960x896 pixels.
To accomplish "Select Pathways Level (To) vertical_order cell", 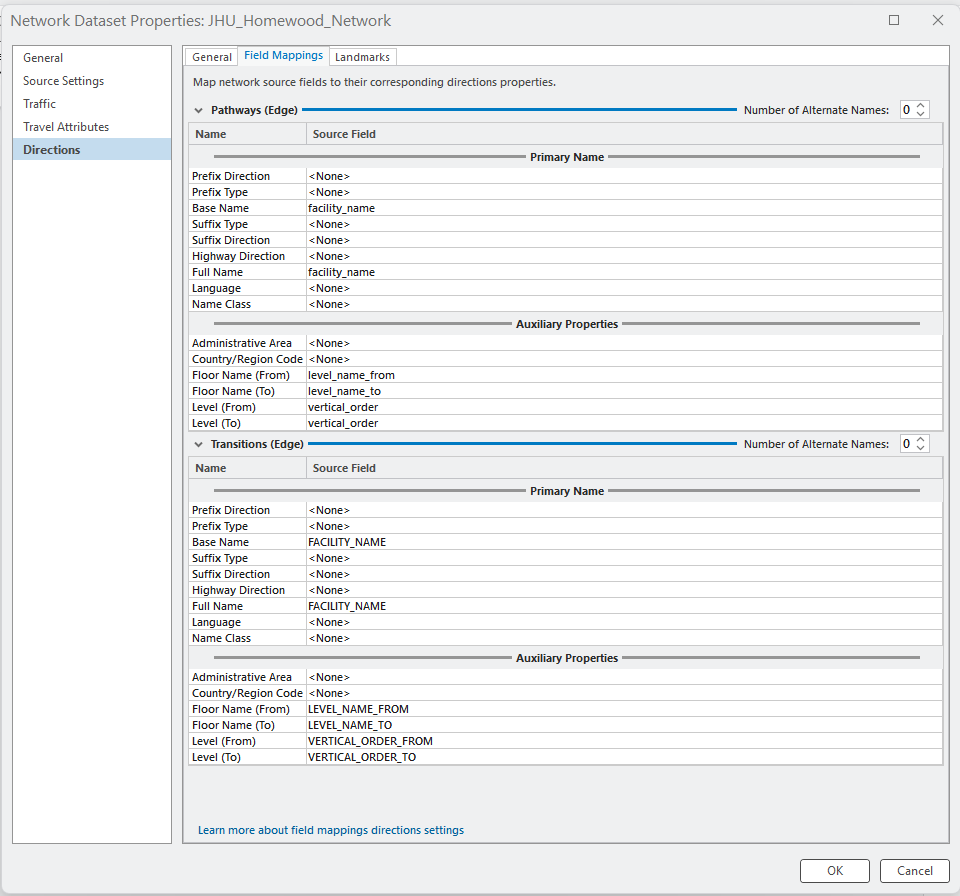I will click(x=624, y=423).
